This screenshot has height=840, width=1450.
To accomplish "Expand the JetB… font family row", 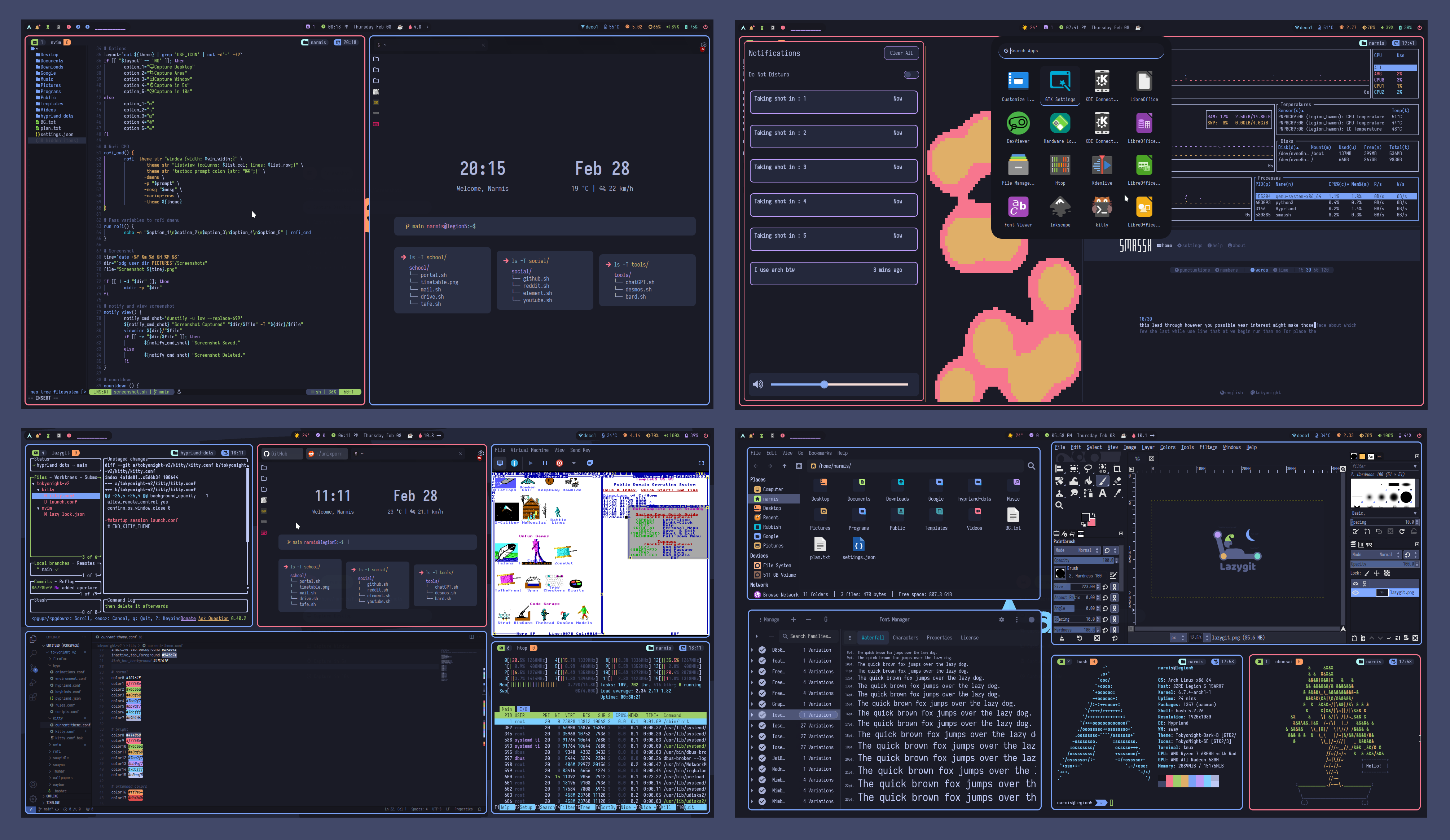I will pos(753,758).
